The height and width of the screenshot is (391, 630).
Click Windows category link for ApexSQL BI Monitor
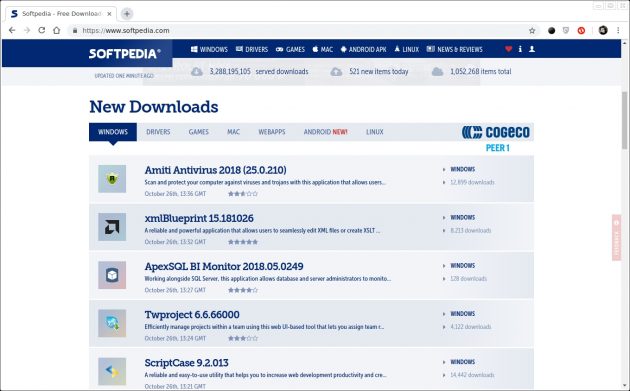tap(462, 266)
